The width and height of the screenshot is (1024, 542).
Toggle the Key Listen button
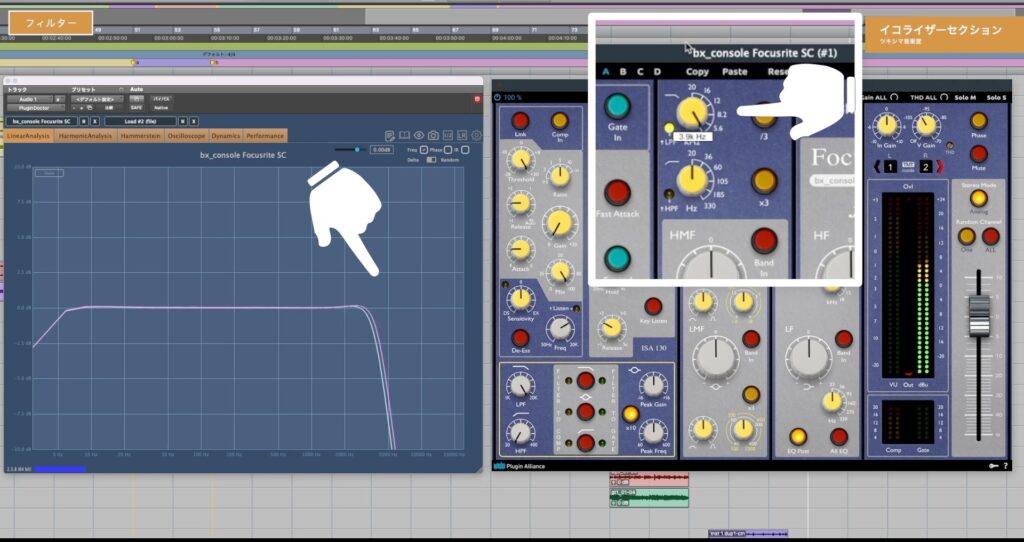click(653, 306)
